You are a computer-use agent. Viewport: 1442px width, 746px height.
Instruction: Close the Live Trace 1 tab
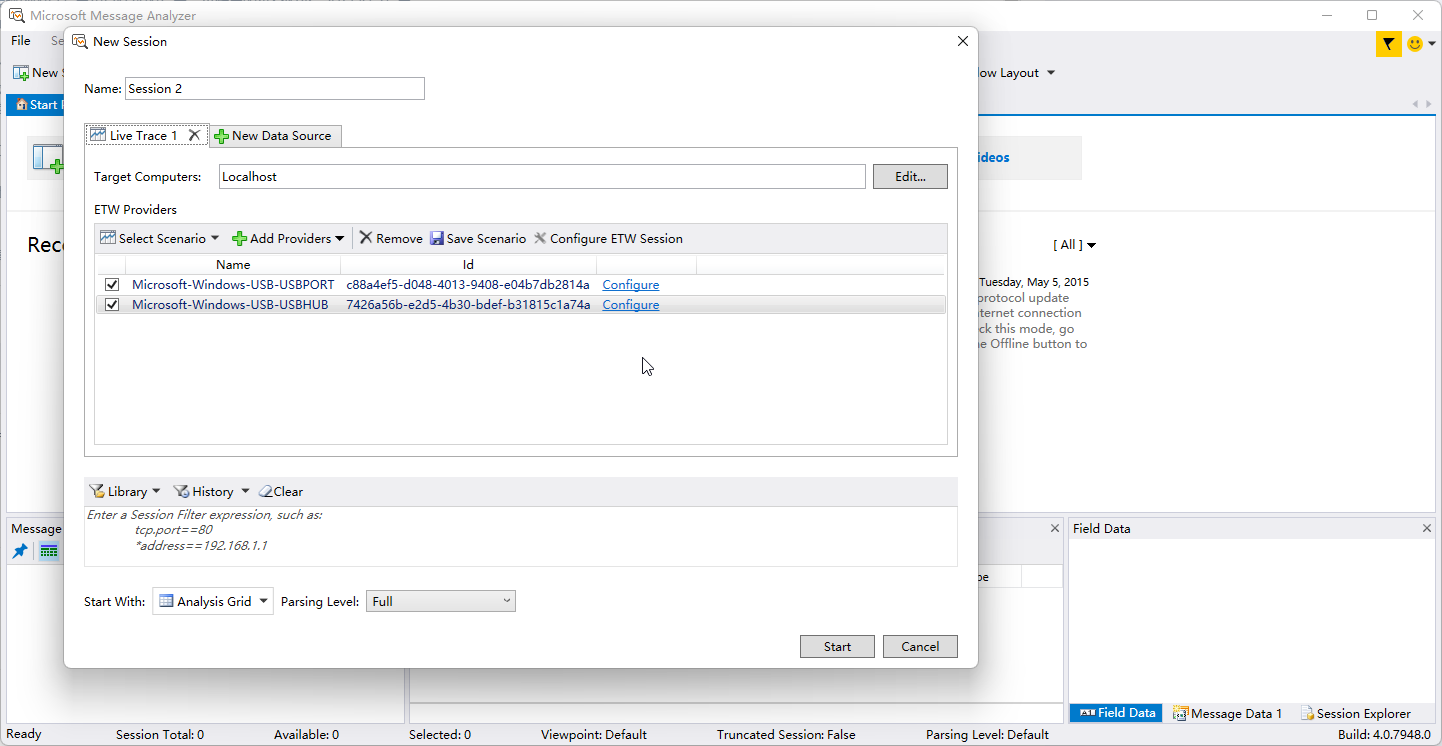coord(195,135)
